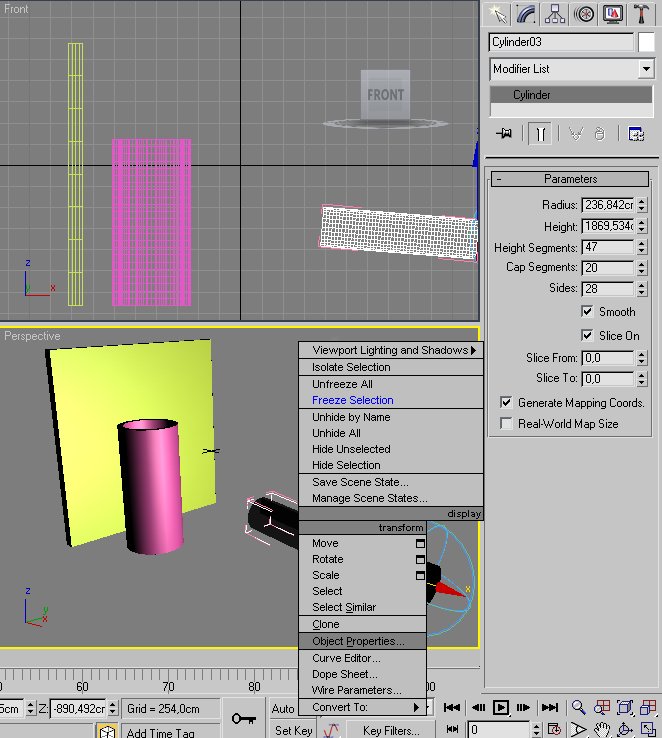Viewport: 662px width, 738px height.
Task: Open Scale transform settings box
Action: point(420,576)
